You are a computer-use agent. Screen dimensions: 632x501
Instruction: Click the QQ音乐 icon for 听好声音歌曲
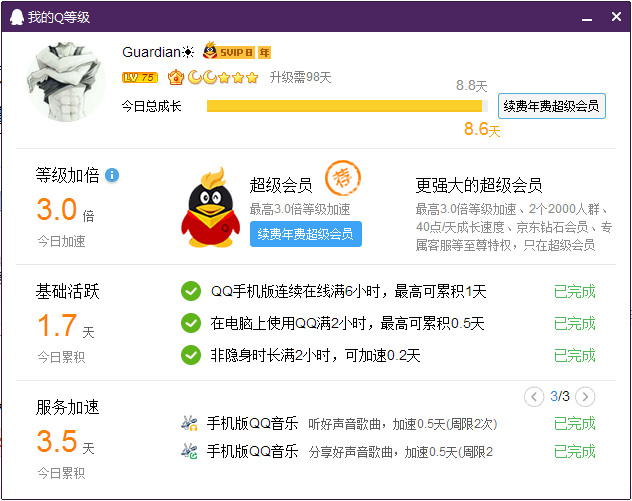[189, 423]
